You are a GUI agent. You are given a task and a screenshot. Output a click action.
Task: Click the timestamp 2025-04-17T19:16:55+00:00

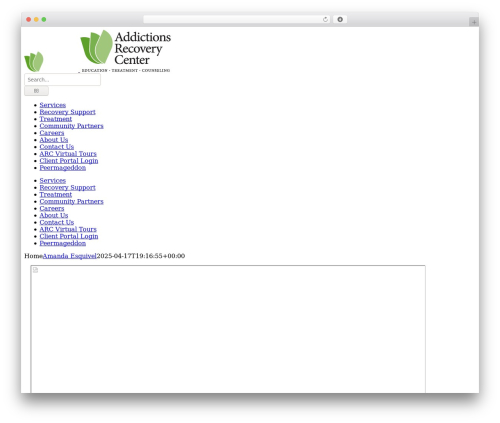(141, 256)
